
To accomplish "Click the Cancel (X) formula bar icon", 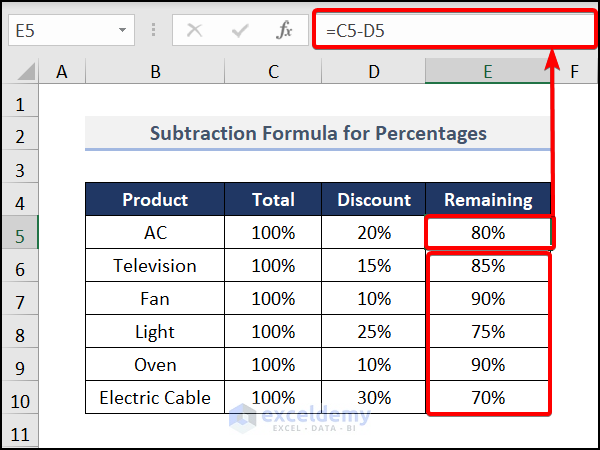I will tap(194, 31).
